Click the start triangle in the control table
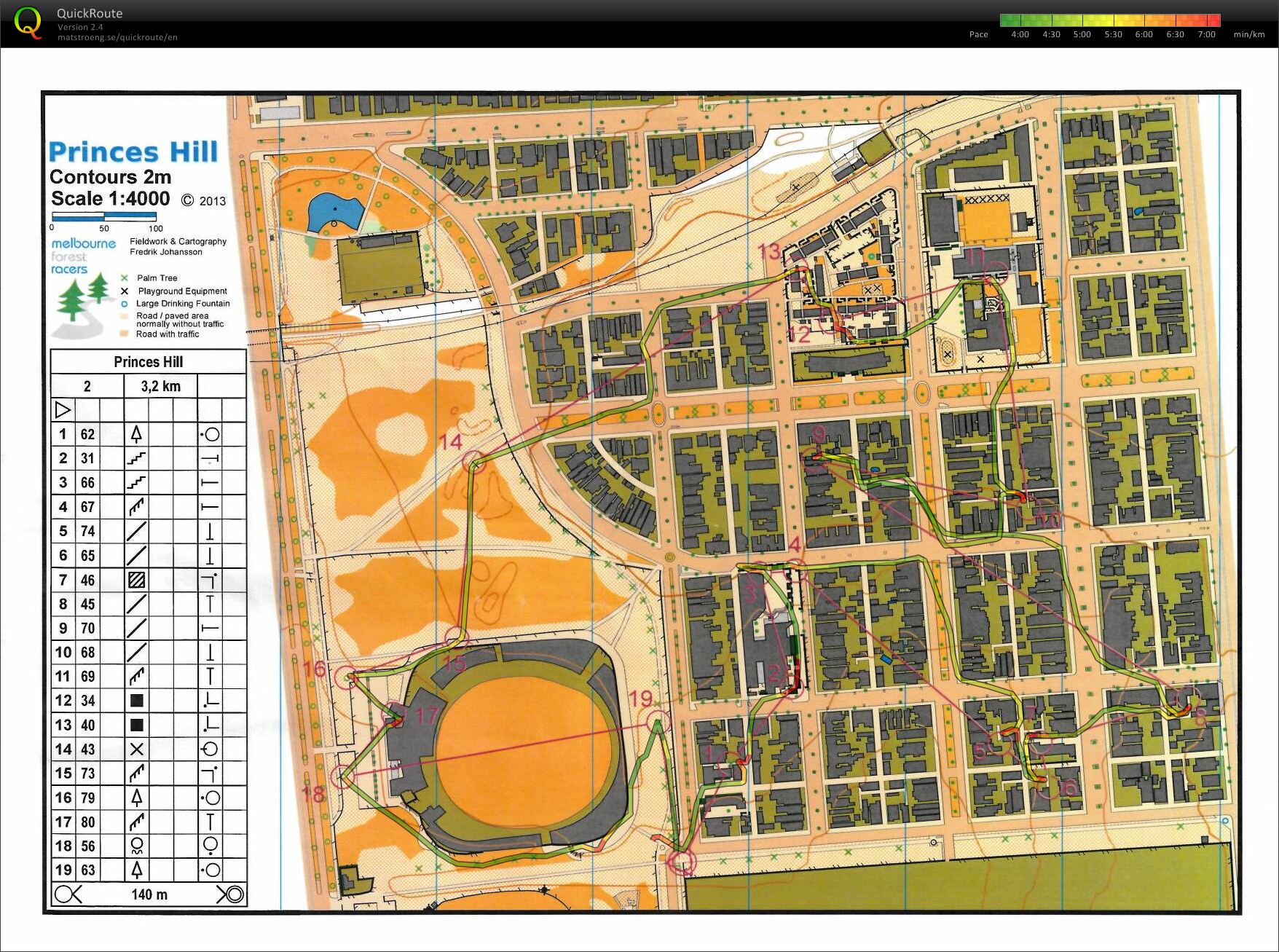Image resolution: width=1279 pixels, height=952 pixels. point(63,409)
